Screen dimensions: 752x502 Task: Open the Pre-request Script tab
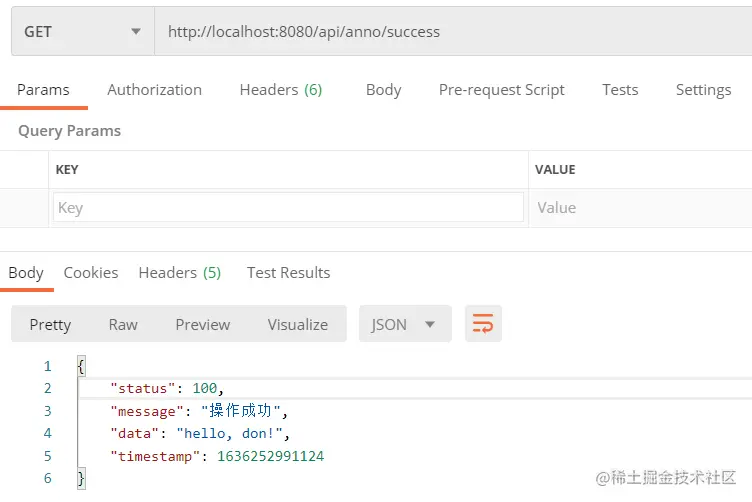point(502,90)
